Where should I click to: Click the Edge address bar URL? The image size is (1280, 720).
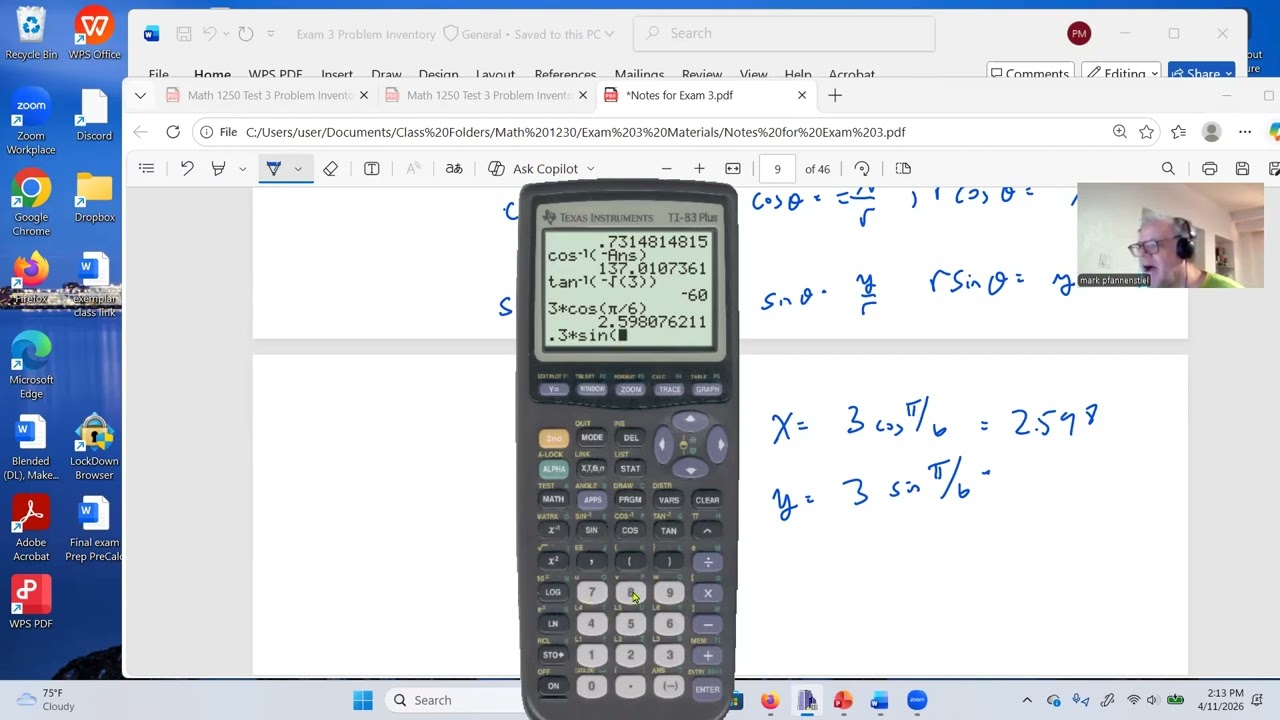(x=575, y=132)
